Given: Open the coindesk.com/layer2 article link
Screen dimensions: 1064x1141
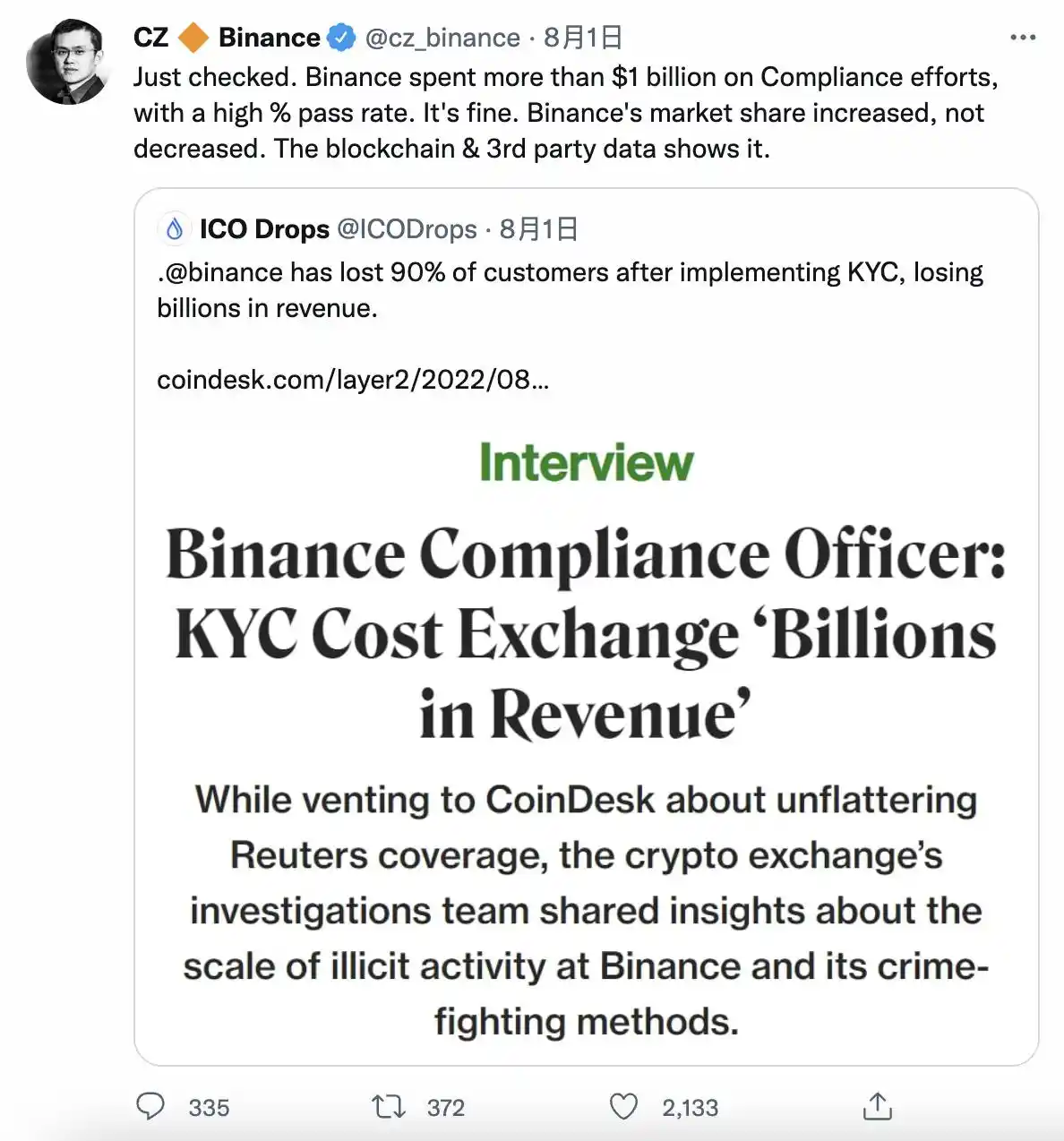Looking at the screenshot, I should click(x=353, y=380).
